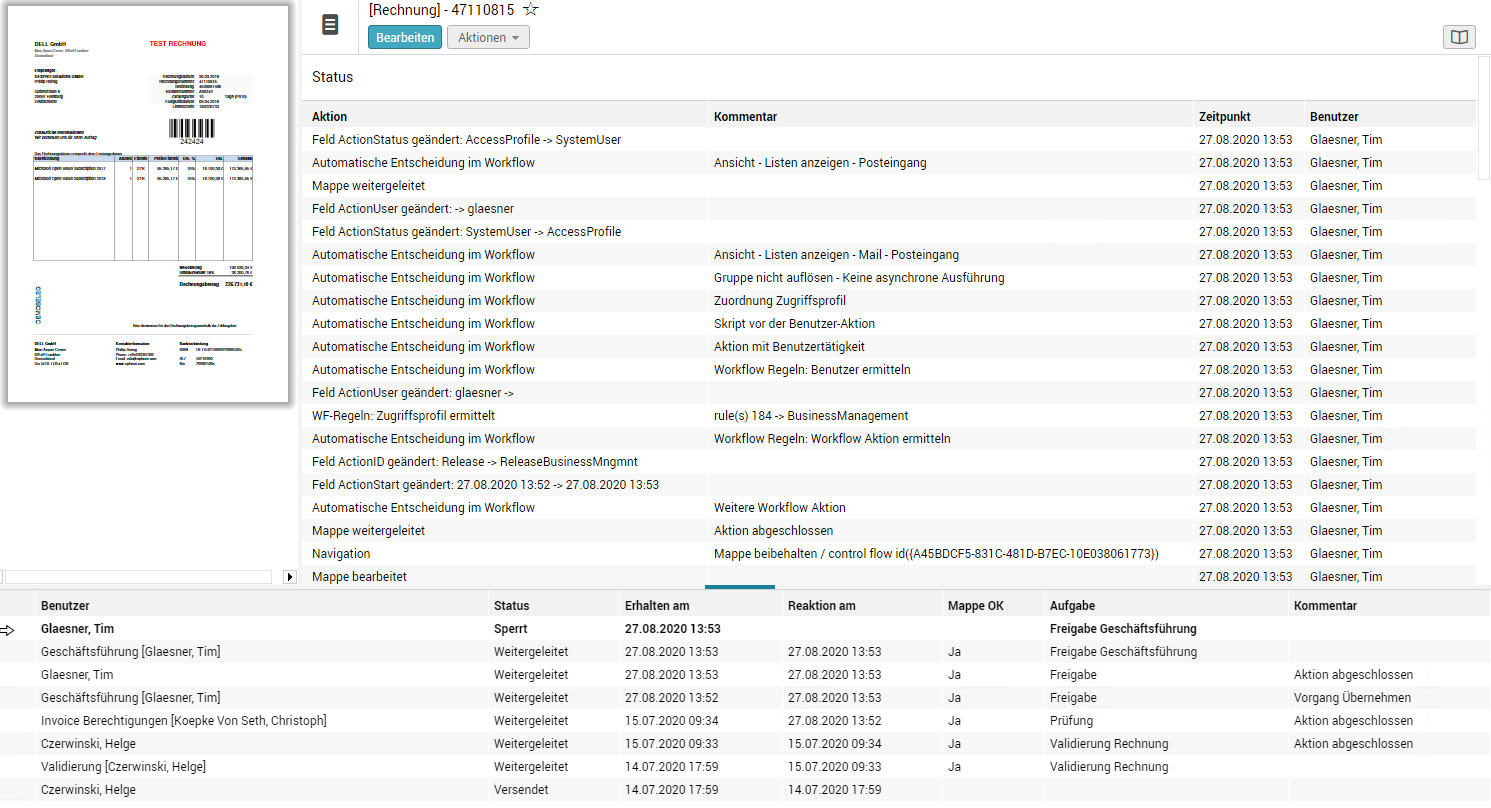Click '27.08.2020 13:52' Reaktion am cell
Screen dimensions: 1491x808
coord(835,721)
